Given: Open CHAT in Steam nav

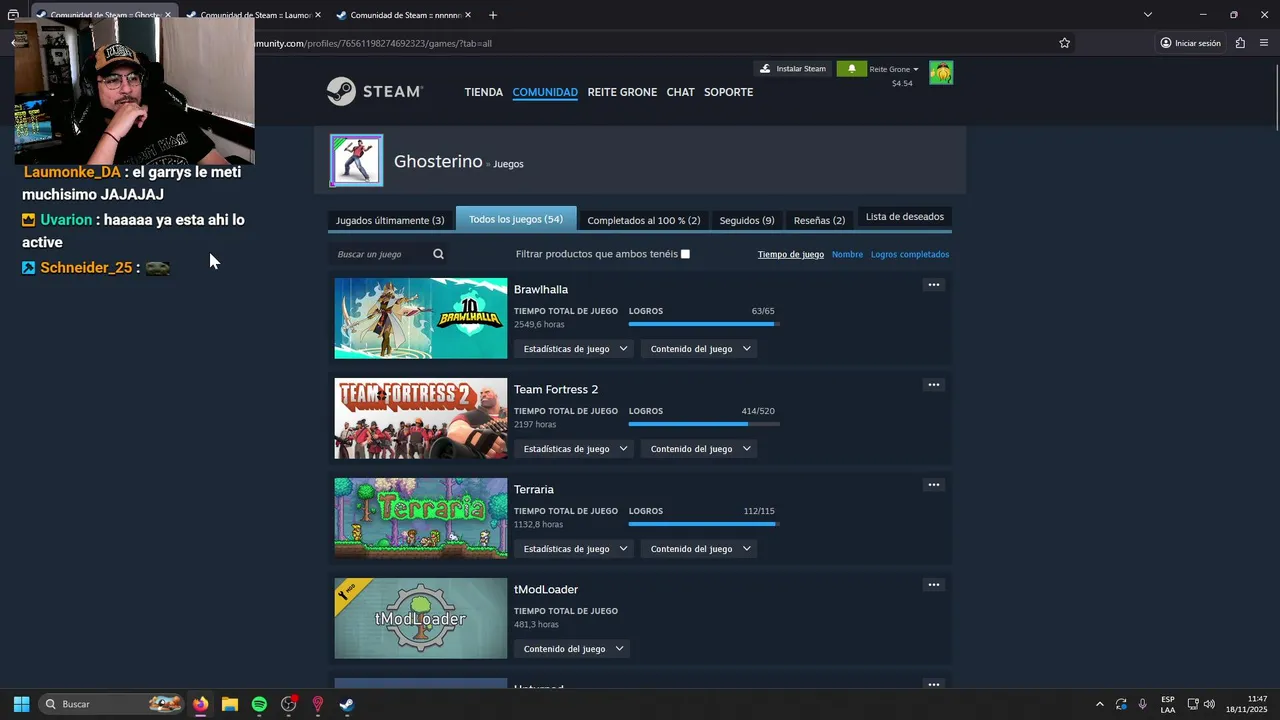Looking at the screenshot, I should click(680, 92).
